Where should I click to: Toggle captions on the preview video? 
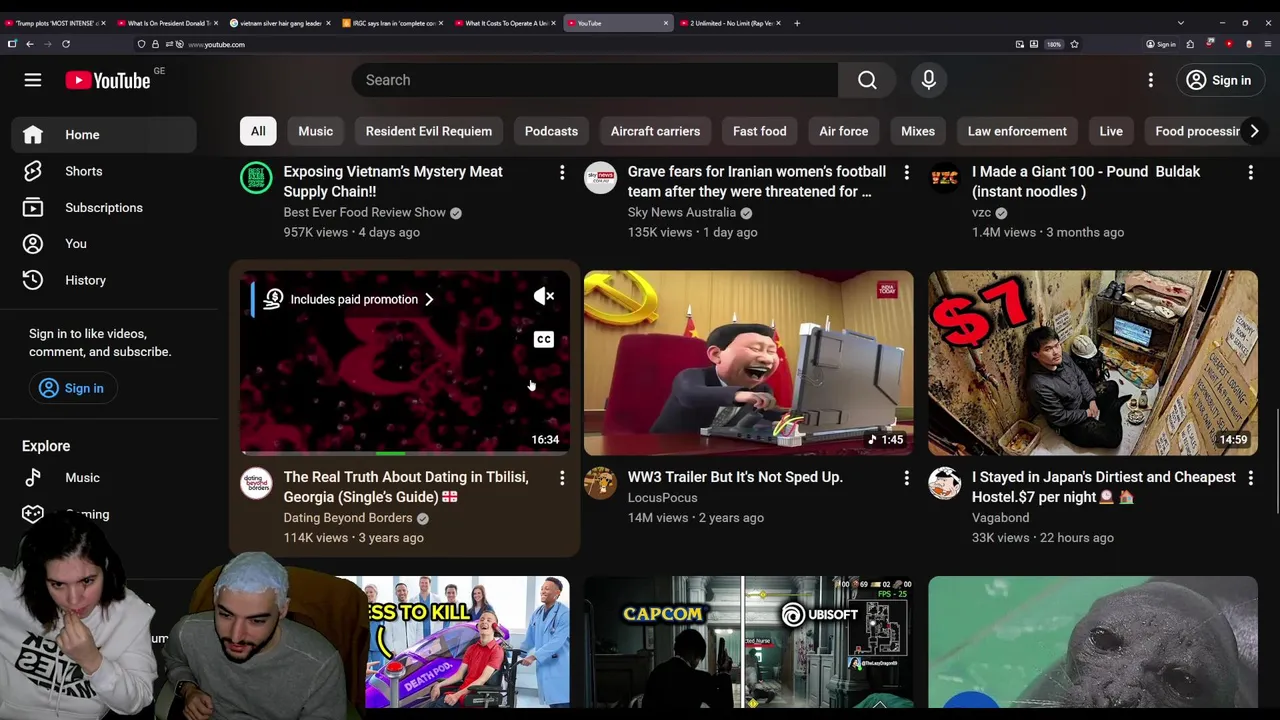pyautogui.click(x=544, y=340)
